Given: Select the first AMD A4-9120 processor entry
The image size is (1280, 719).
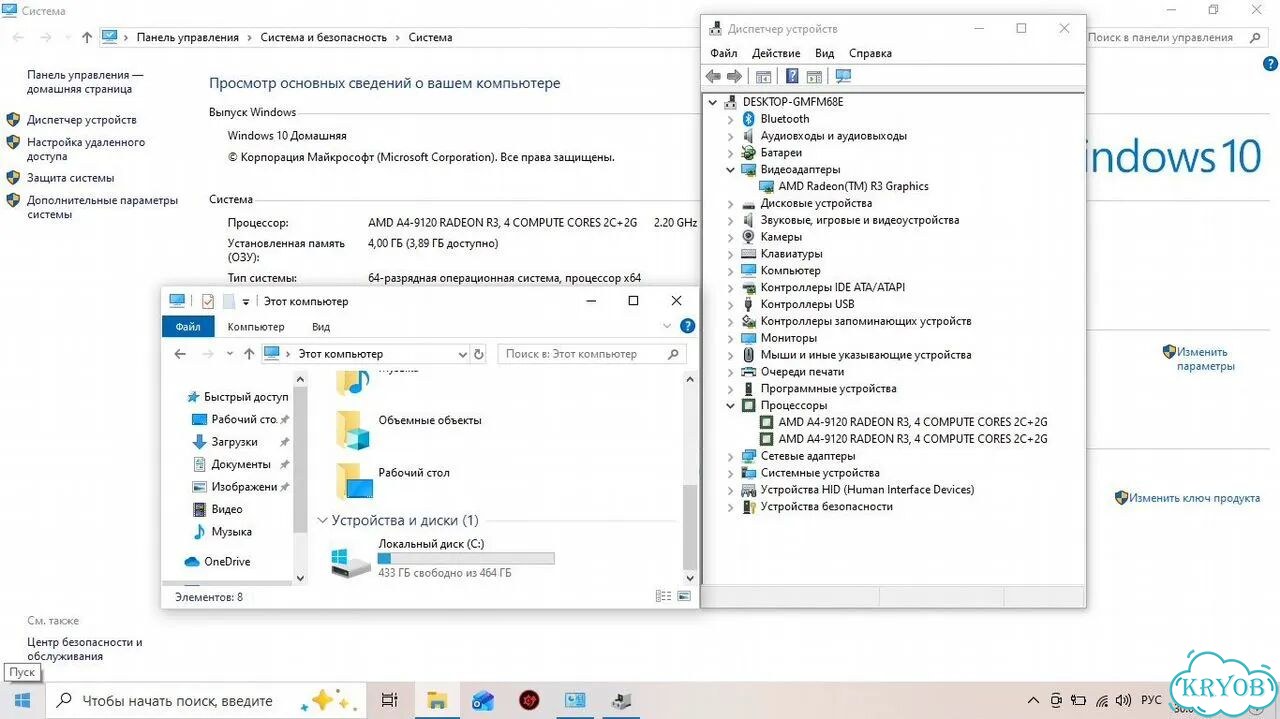Looking at the screenshot, I should 913,422.
